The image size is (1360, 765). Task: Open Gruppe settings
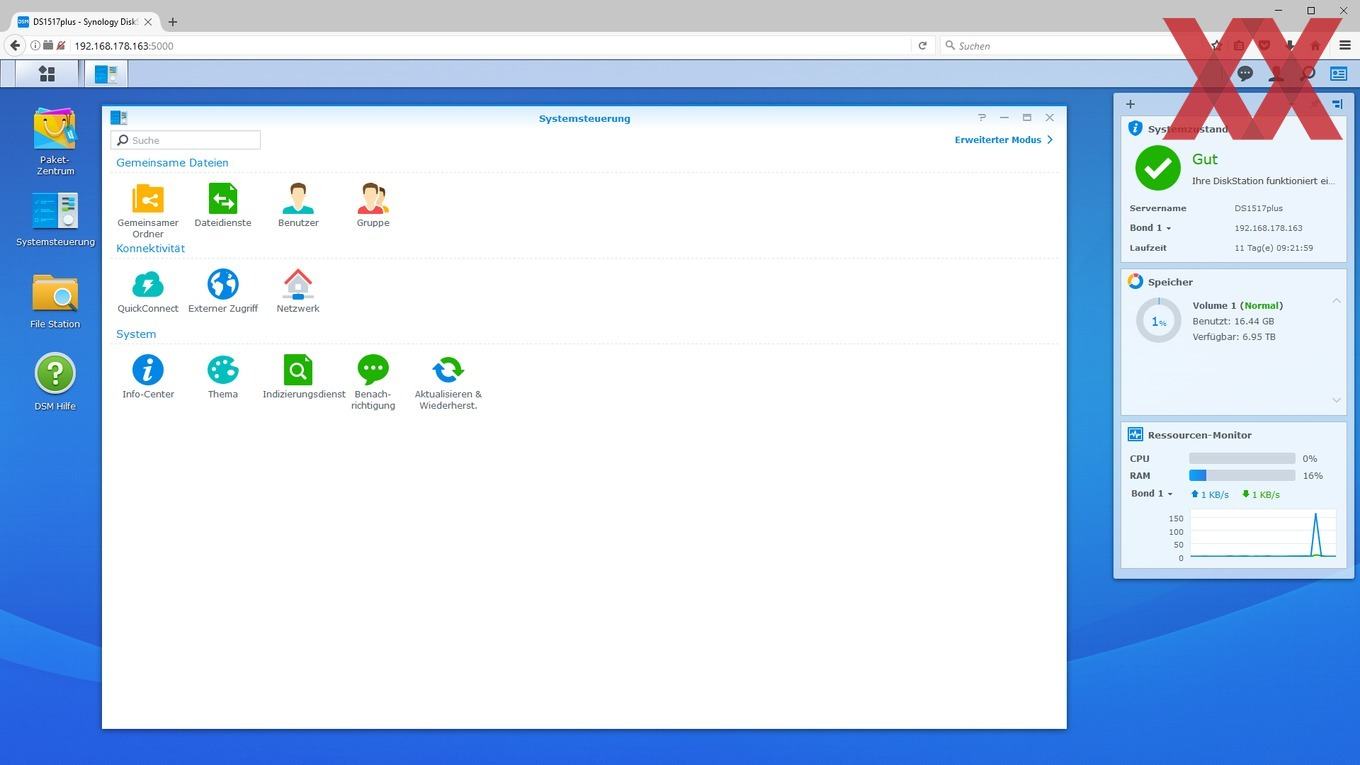(x=373, y=206)
